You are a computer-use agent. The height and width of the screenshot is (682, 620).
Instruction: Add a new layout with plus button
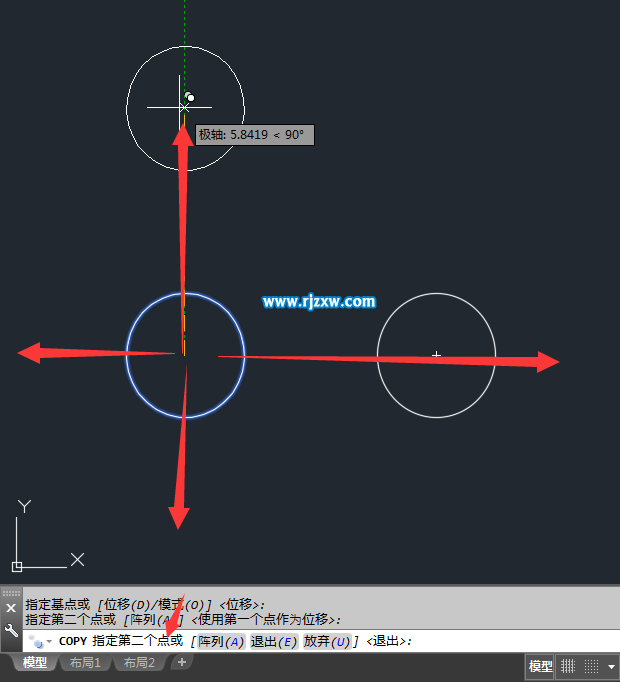click(x=182, y=662)
